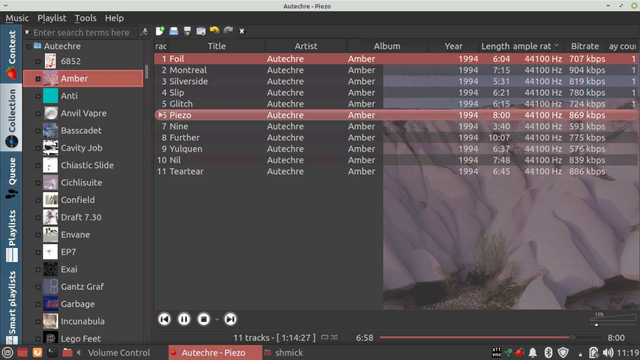Open the Playlist menu

[x=51, y=18]
